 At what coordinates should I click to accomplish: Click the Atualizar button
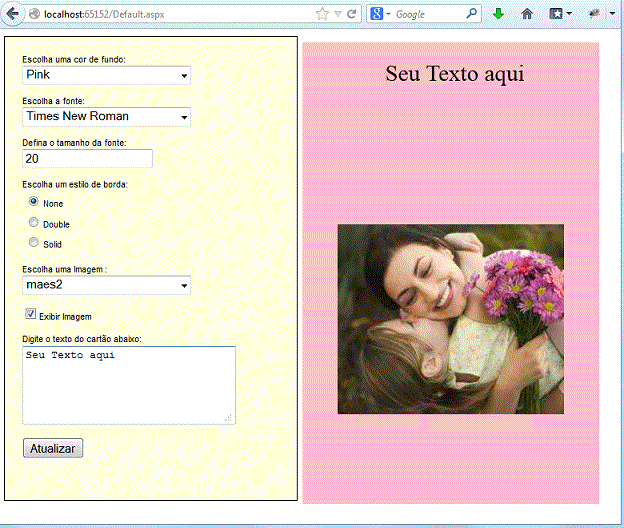[x=53, y=448]
